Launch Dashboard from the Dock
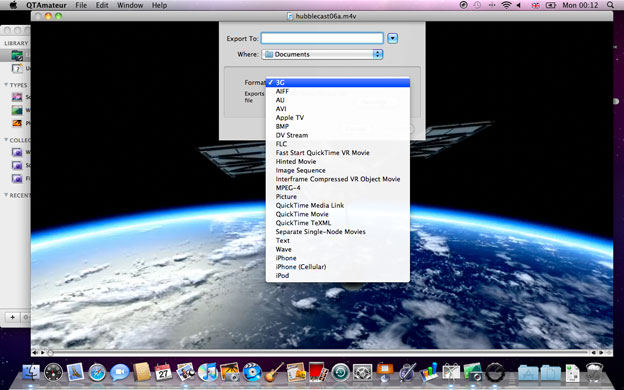The image size is (624, 390). (x=53, y=373)
